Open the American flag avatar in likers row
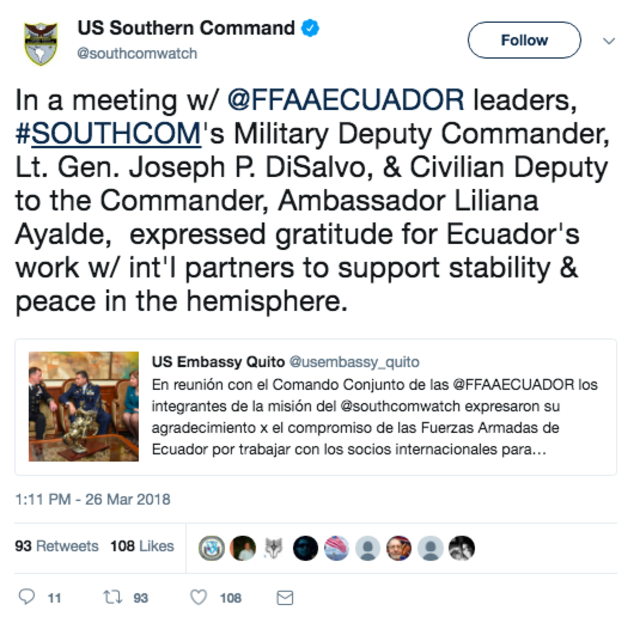Screen dimensions: 640x629 coord(336,548)
